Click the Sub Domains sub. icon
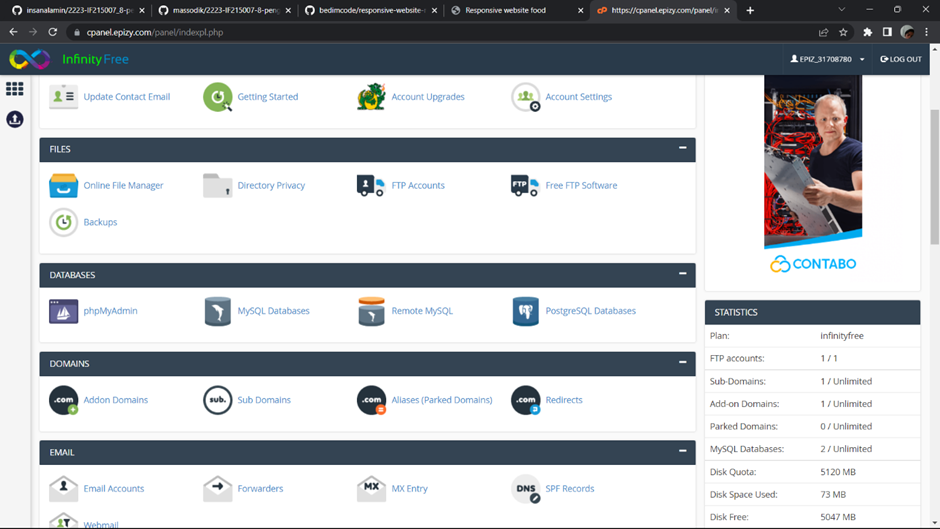 tap(218, 400)
